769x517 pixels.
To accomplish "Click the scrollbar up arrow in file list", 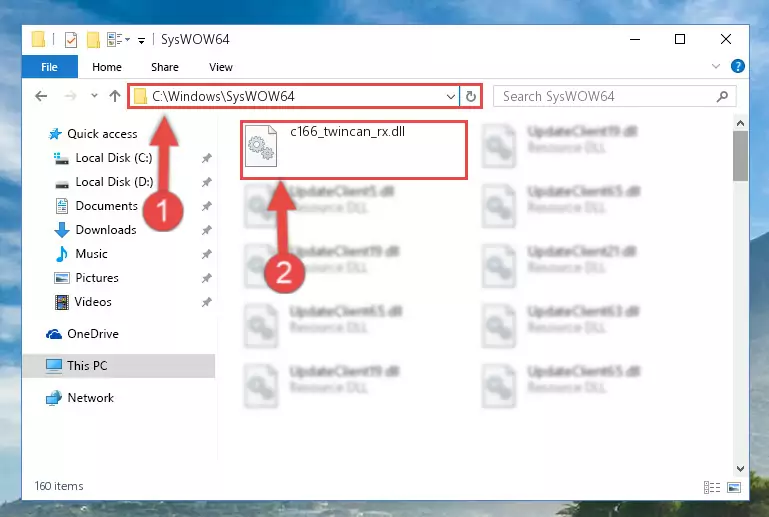I will click(740, 123).
